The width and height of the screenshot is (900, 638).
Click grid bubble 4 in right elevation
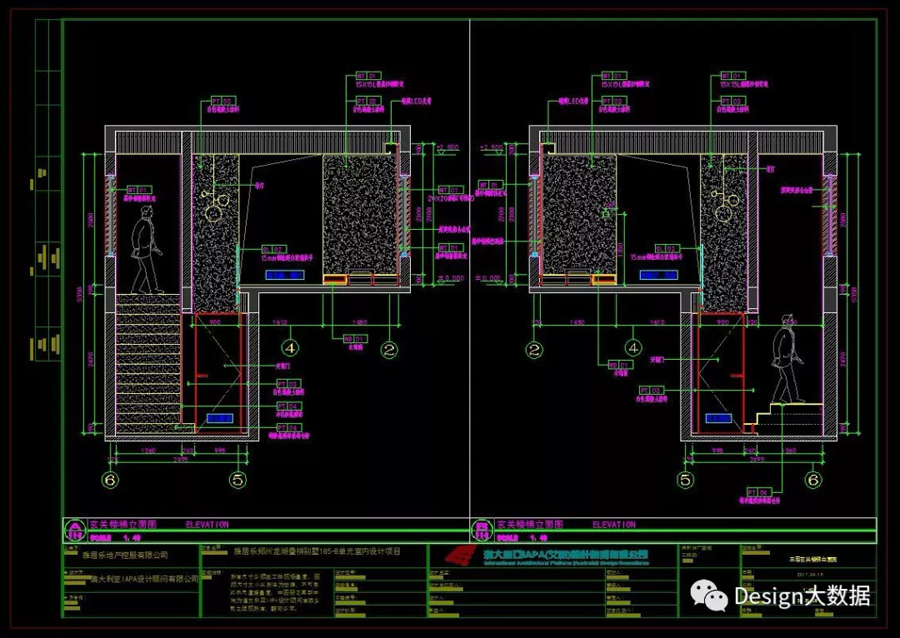click(633, 349)
